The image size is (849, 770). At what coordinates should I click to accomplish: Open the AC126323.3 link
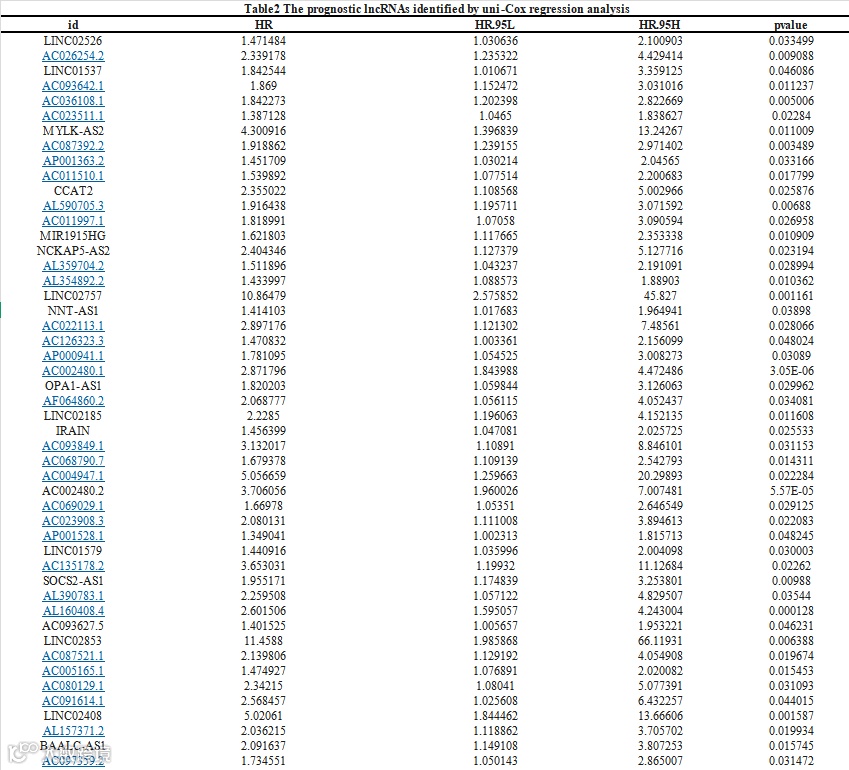pyautogui.click(x=73, y=341)
